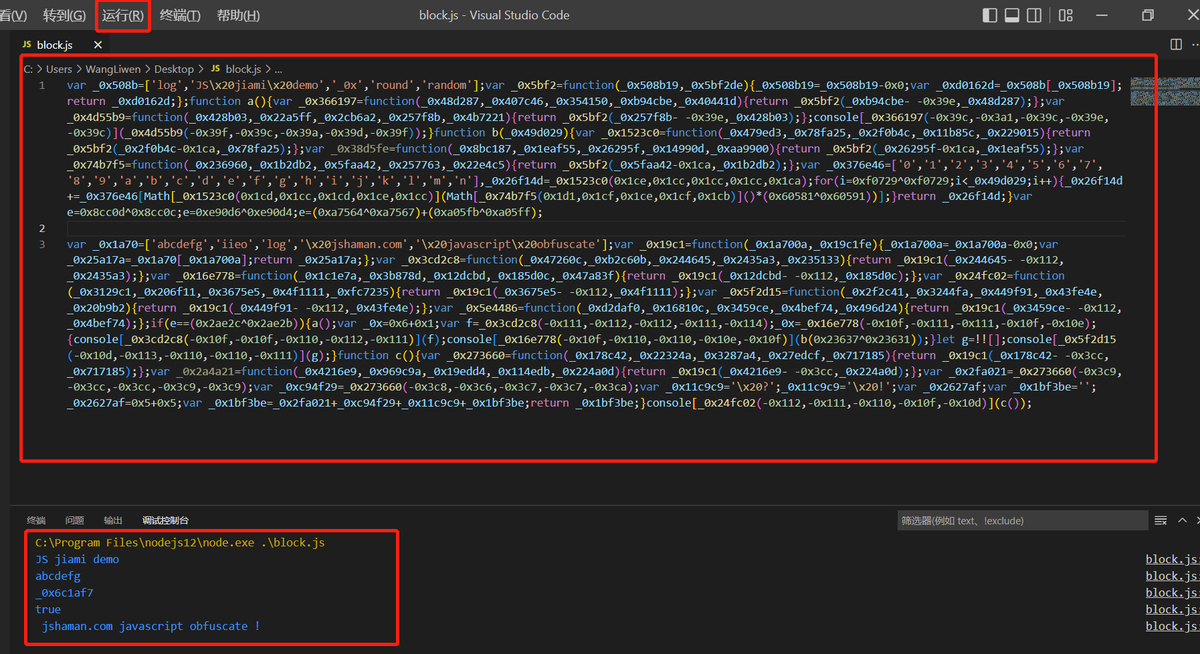Close the block.js editor tab

tap(98, 45)
